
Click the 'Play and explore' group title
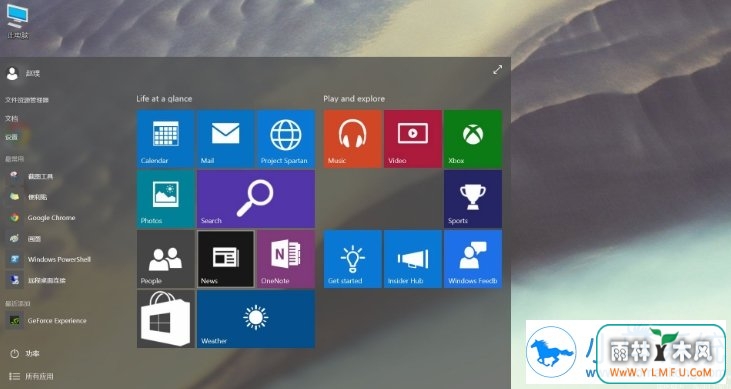point(354,99)
